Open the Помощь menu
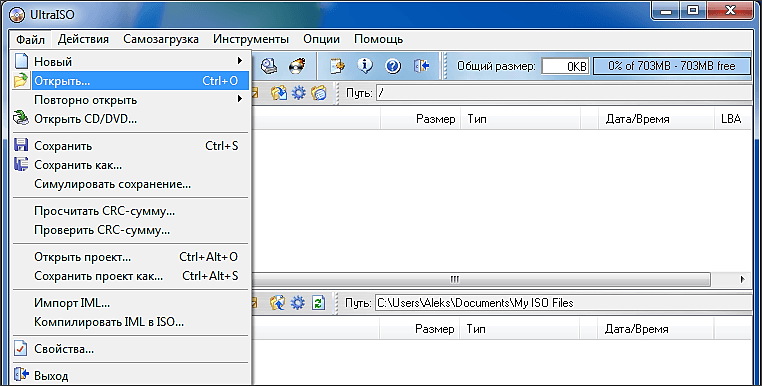Viewport: 762px width, 386px height. pyautogui.click(x=379, y=39)
